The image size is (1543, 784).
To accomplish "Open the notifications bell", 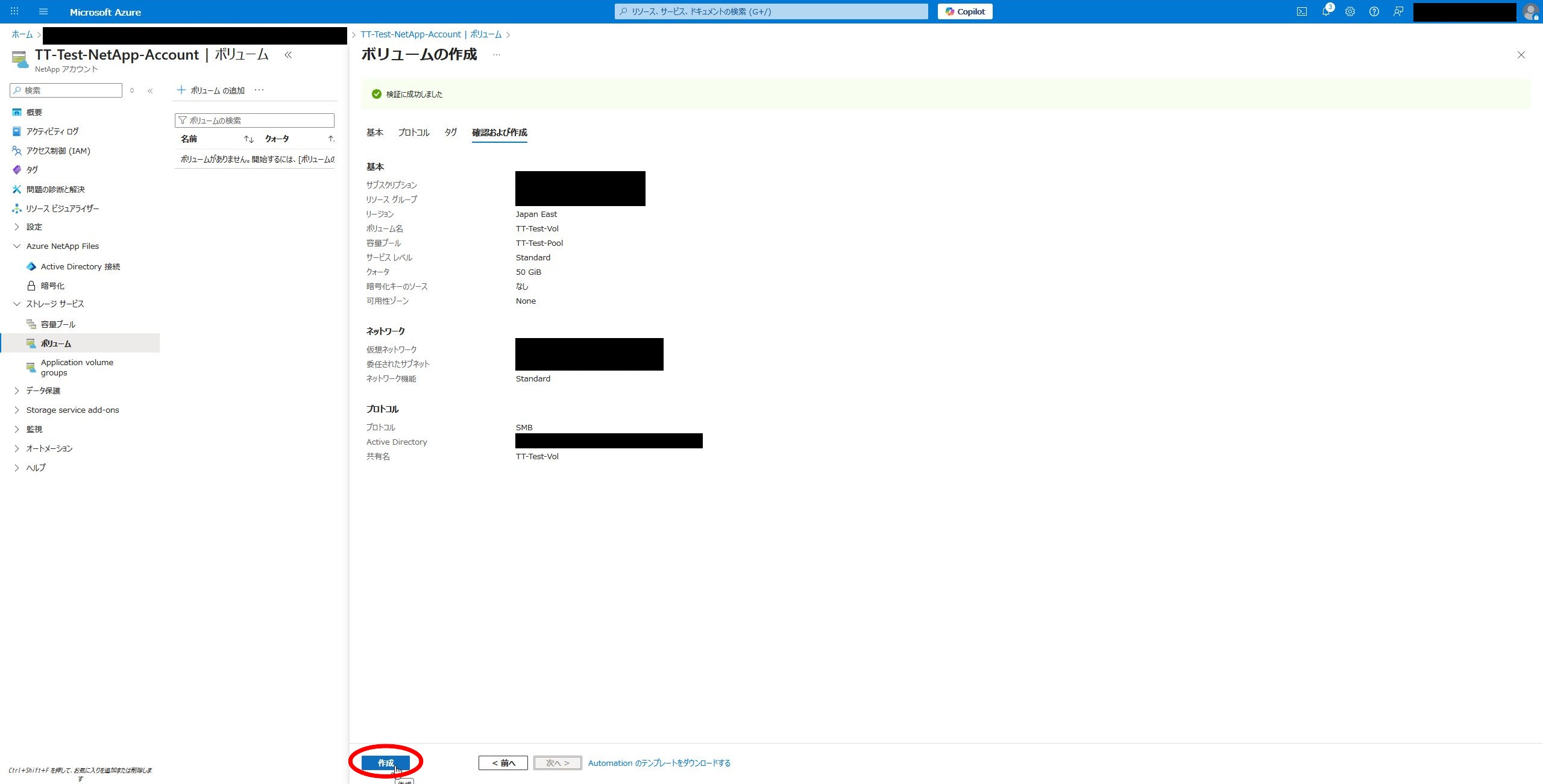I will click(x=1326, y=11).
